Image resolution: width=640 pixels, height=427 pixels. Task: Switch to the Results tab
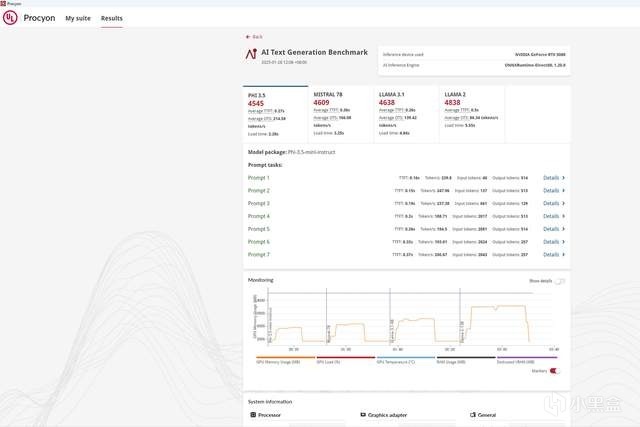112,18
